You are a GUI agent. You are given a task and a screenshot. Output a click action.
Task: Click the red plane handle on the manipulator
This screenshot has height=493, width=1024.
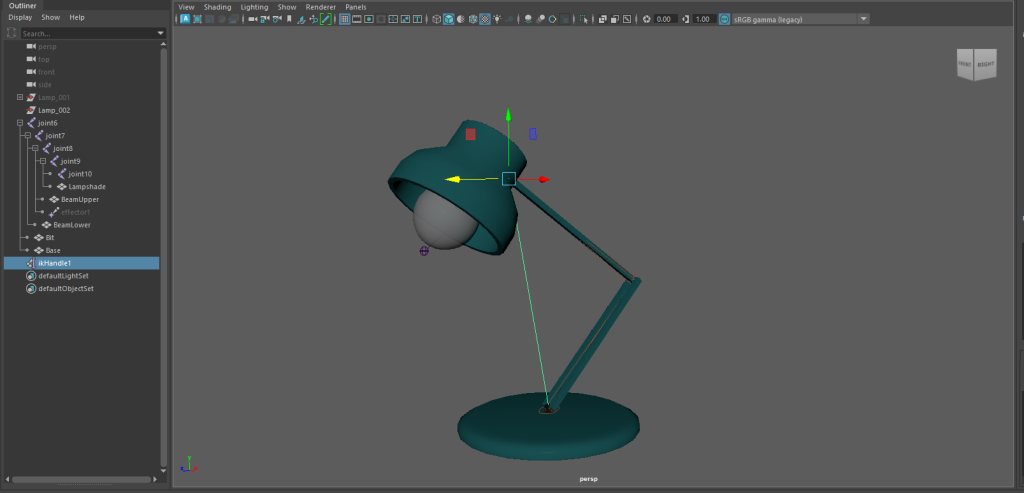[x=470, y=133]
